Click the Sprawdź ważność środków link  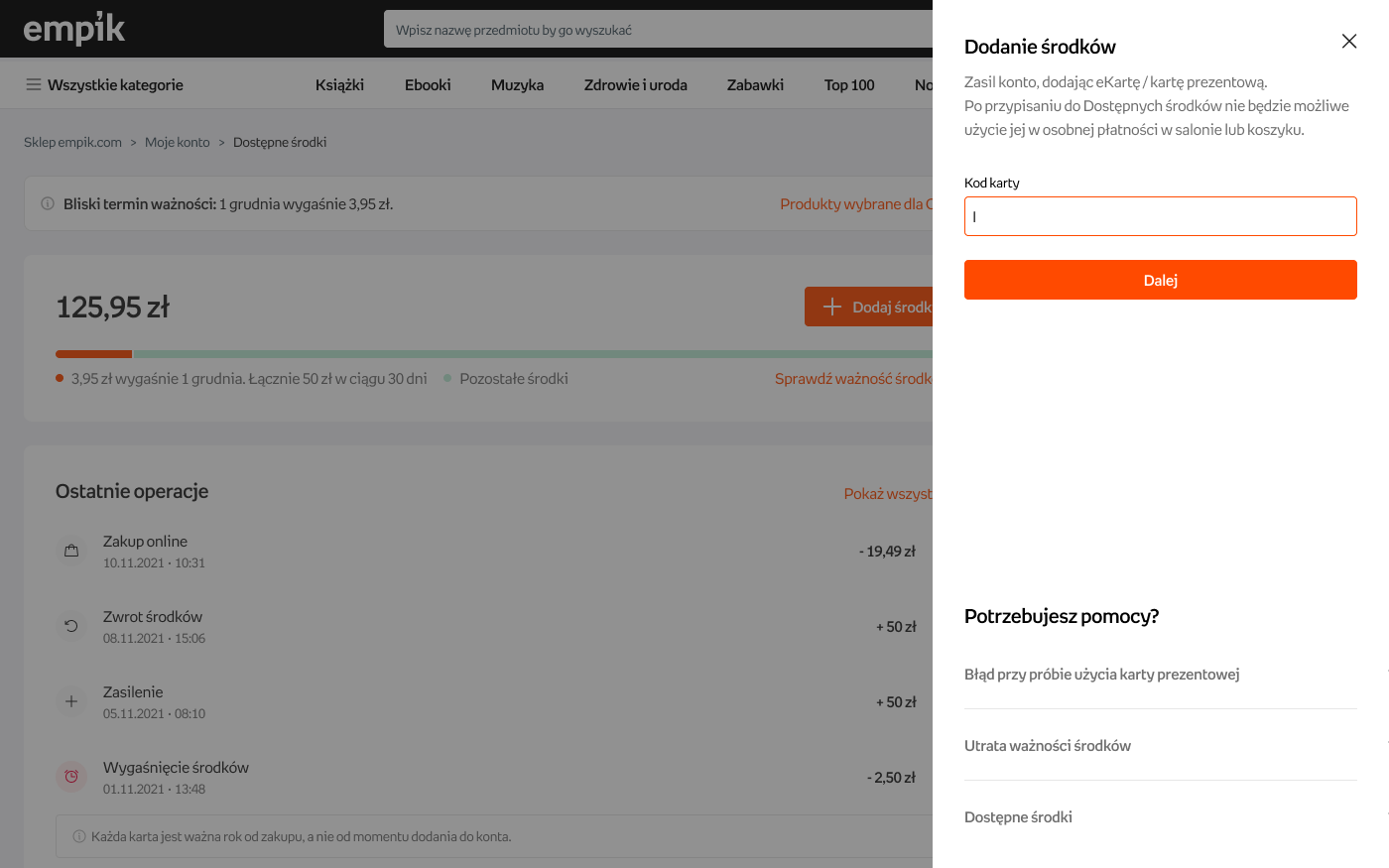point(853,379)
